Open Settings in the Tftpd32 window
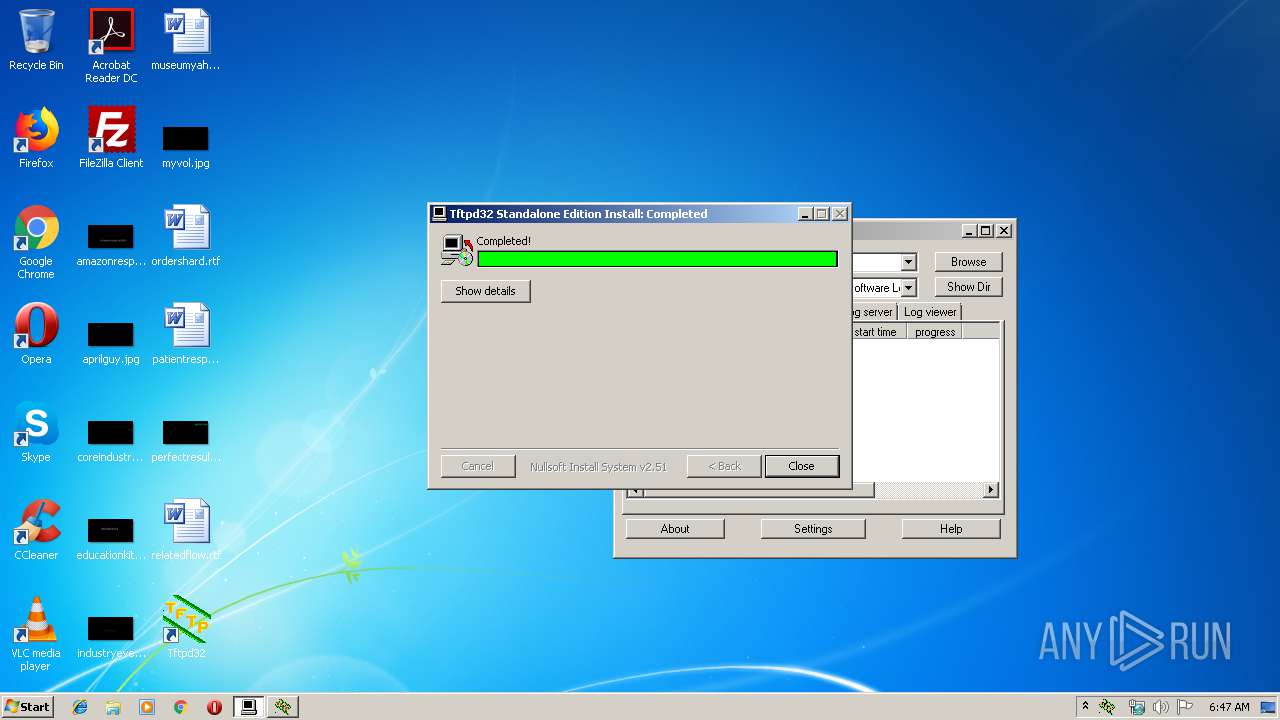The width and height of the screenshot is (1280, 720). point(813,529)
